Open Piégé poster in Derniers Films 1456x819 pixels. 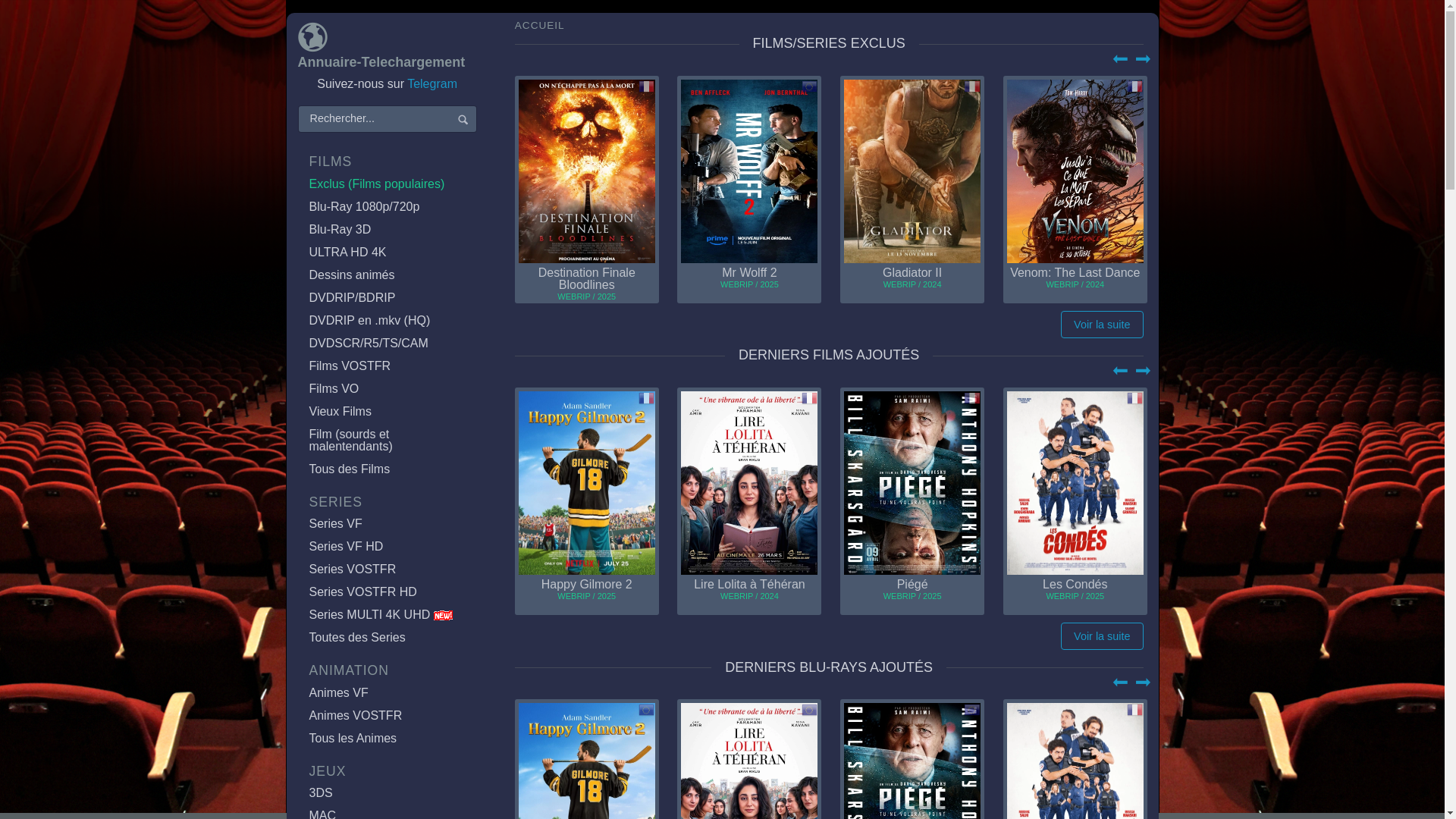[912, 483]
